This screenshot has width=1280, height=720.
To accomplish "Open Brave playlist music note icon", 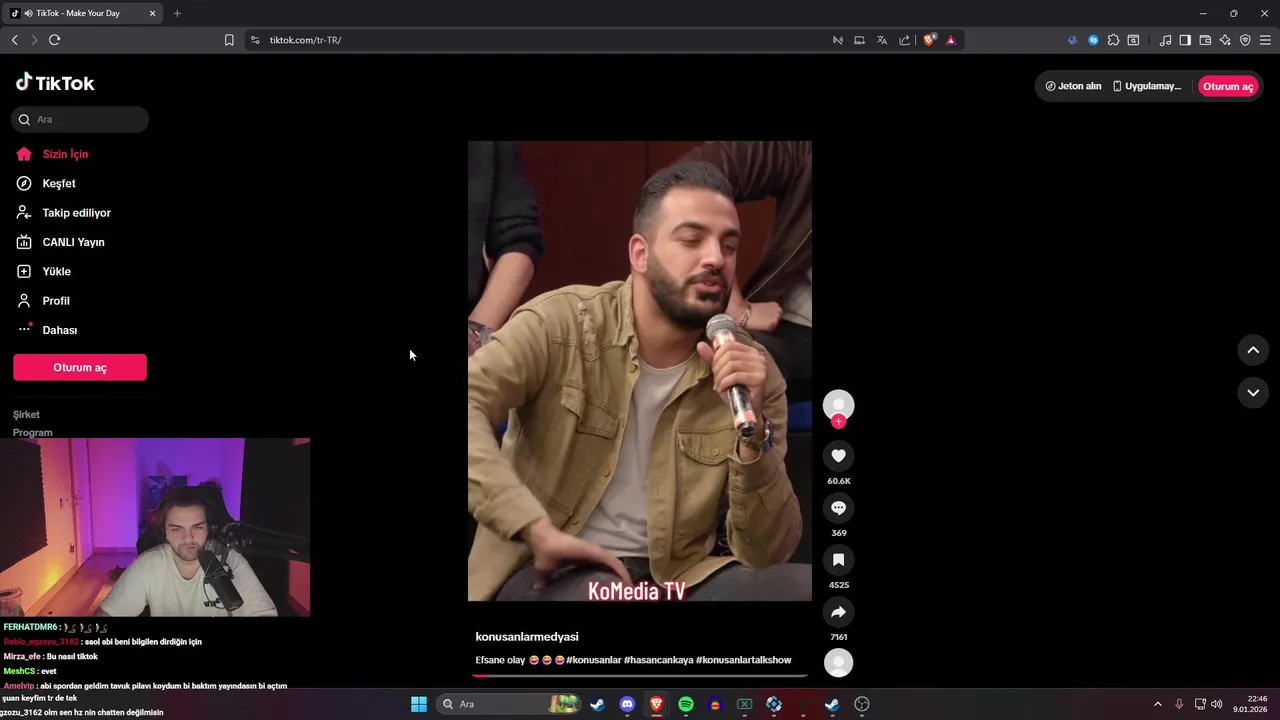I will click(x=1165, y=40).
